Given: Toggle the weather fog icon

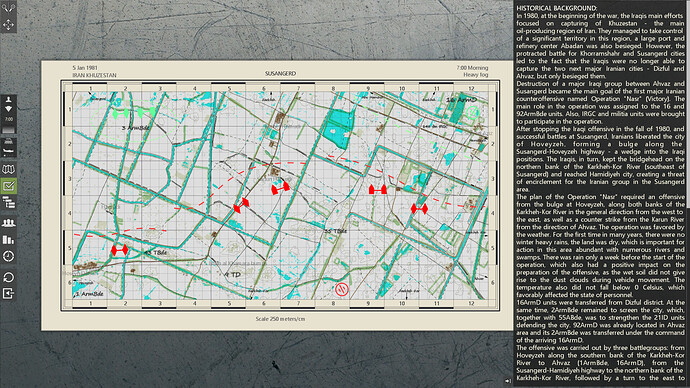Looking at the screenshot, I should click(x=8, y=141).
